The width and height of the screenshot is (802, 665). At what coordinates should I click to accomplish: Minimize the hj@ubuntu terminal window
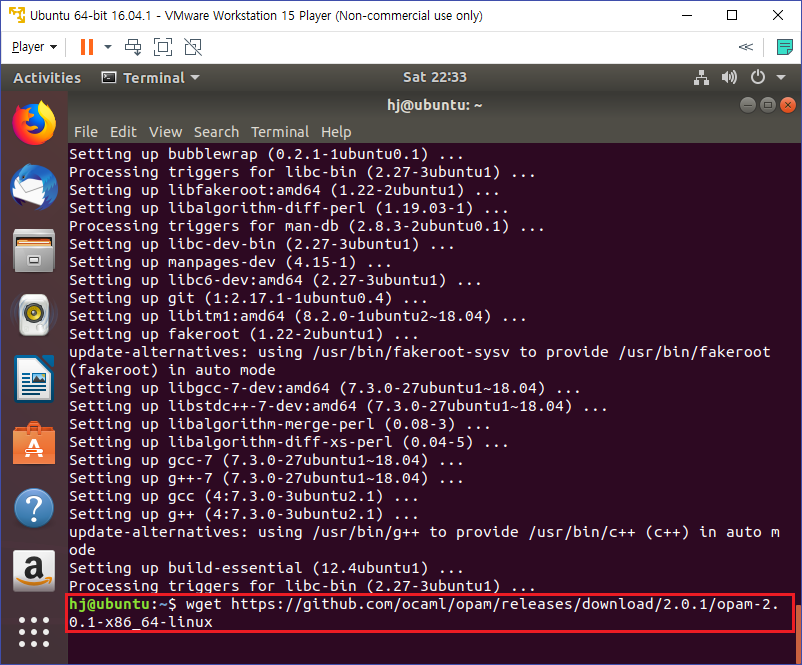point(748,105)
